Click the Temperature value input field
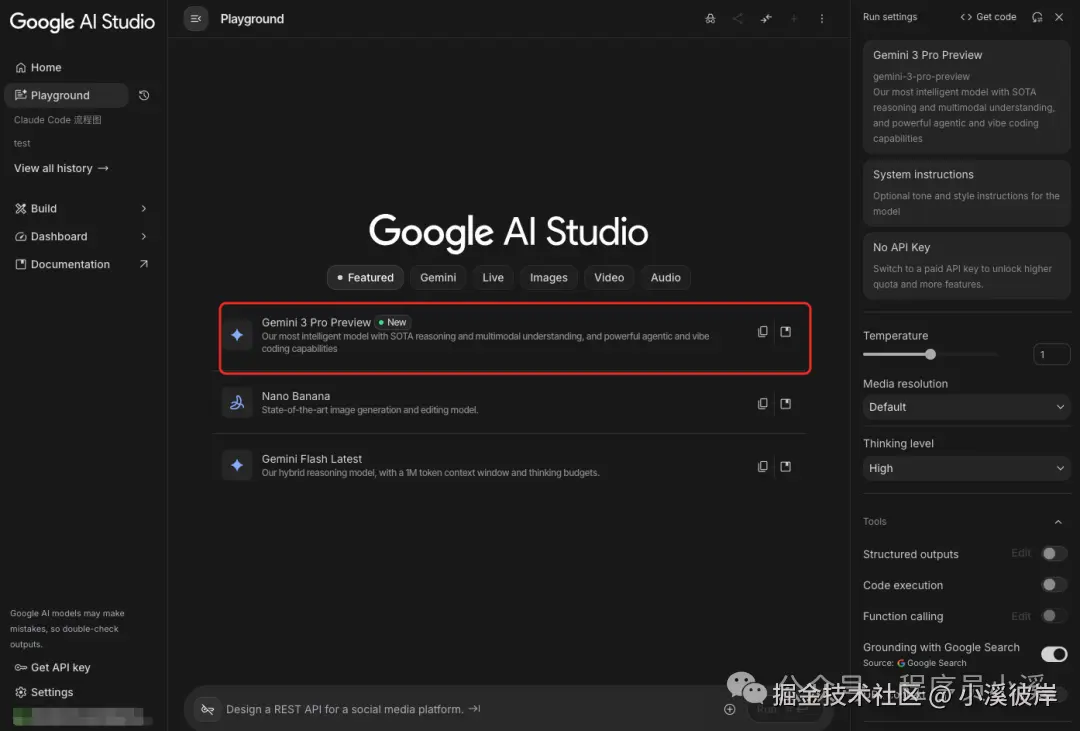 (x=1052, y=354)
